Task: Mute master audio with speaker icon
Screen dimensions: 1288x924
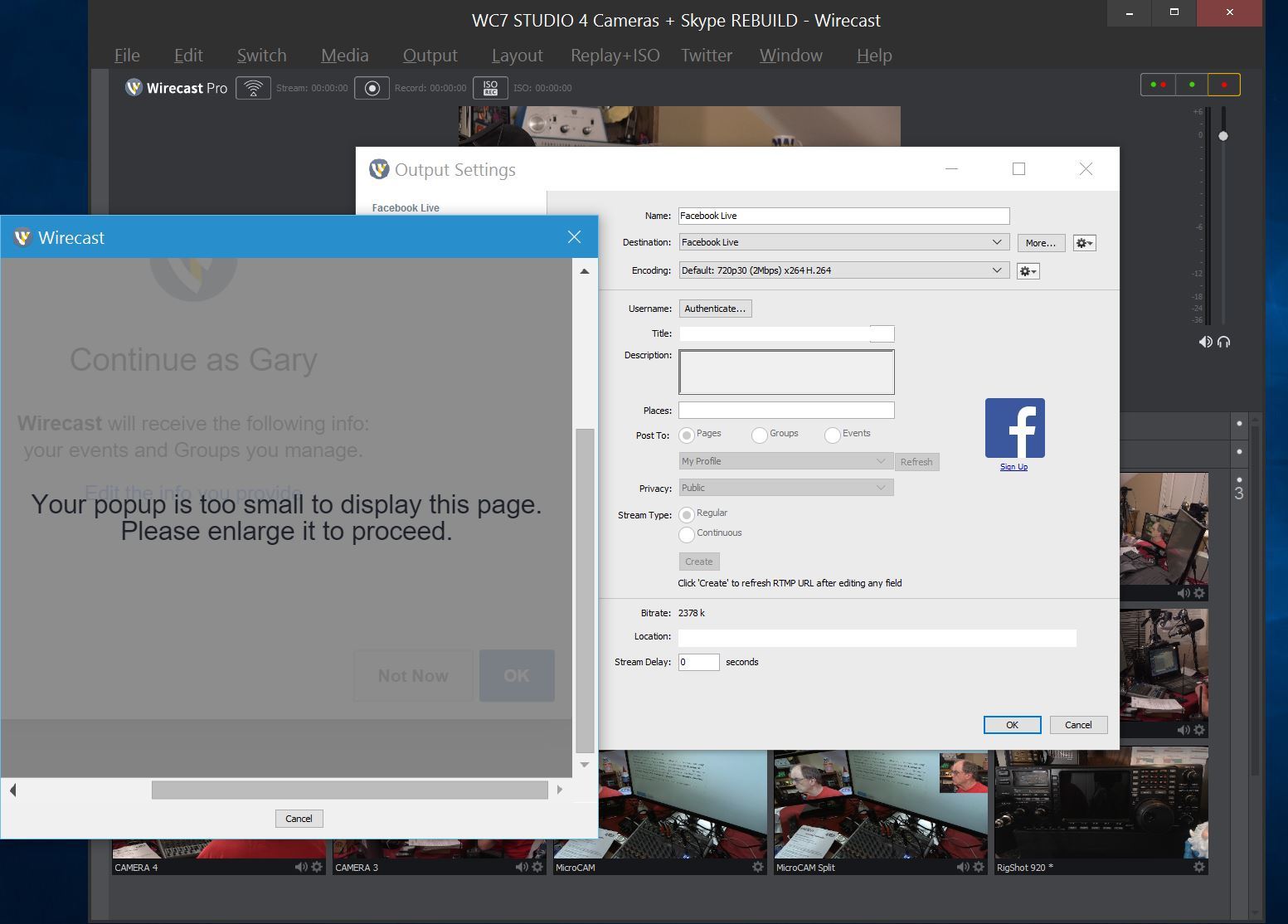Action: pos(1205,342)
